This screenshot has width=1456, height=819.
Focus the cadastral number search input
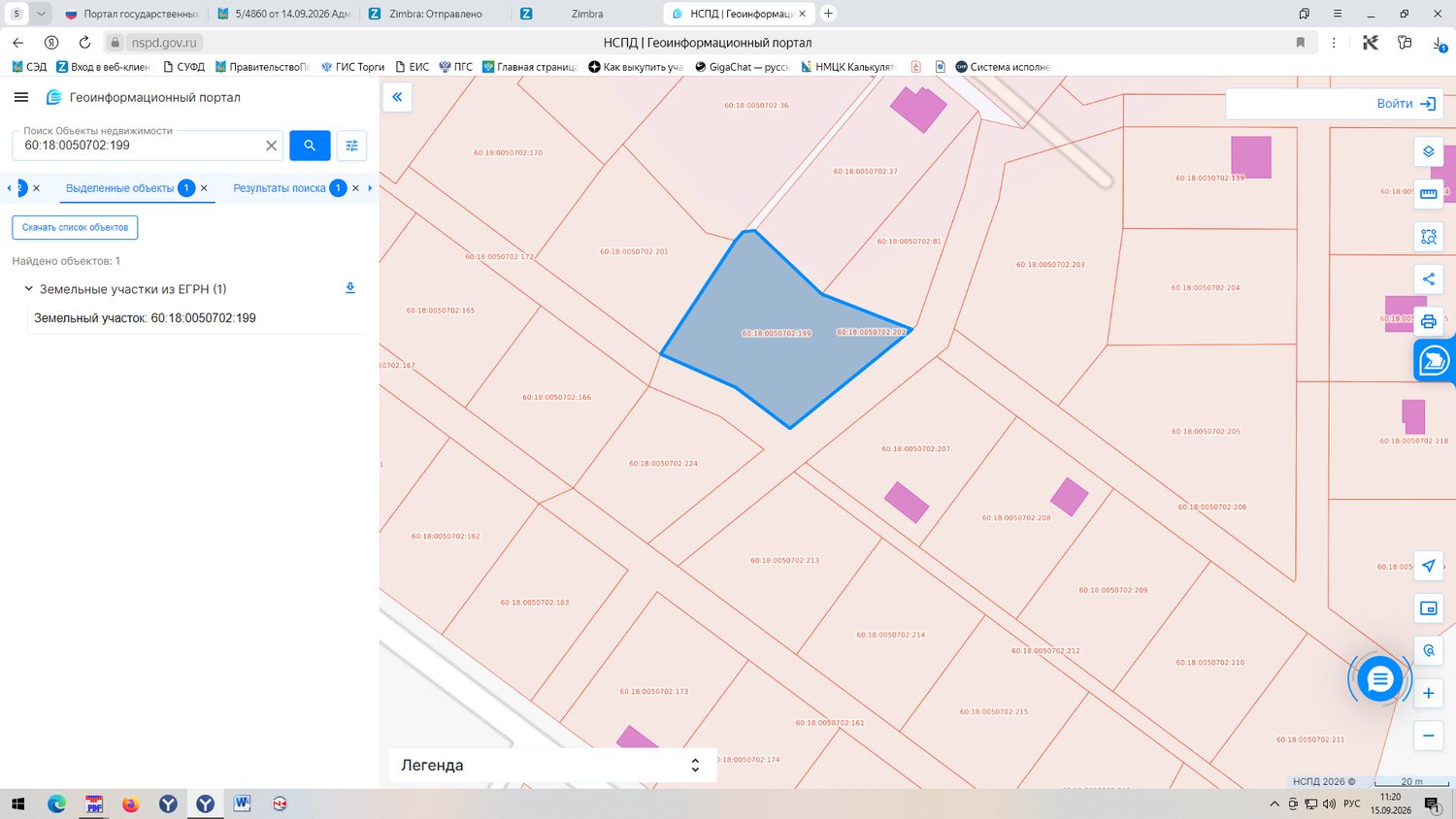pos(143,146)
